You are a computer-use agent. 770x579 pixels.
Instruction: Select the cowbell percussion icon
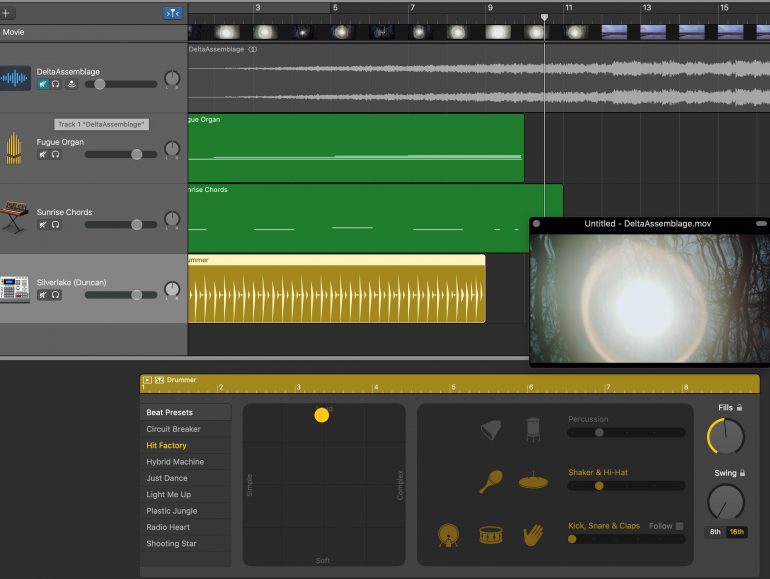click(491, 430)
